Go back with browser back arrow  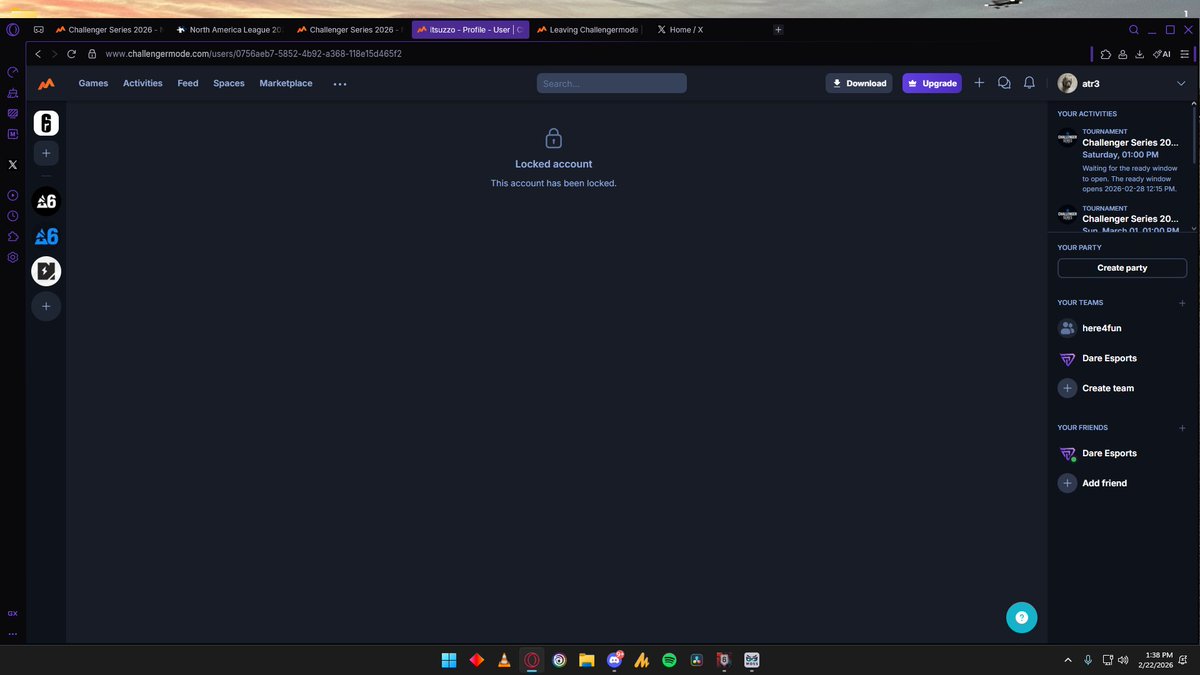pyautogui.click(x=38, y=54)
